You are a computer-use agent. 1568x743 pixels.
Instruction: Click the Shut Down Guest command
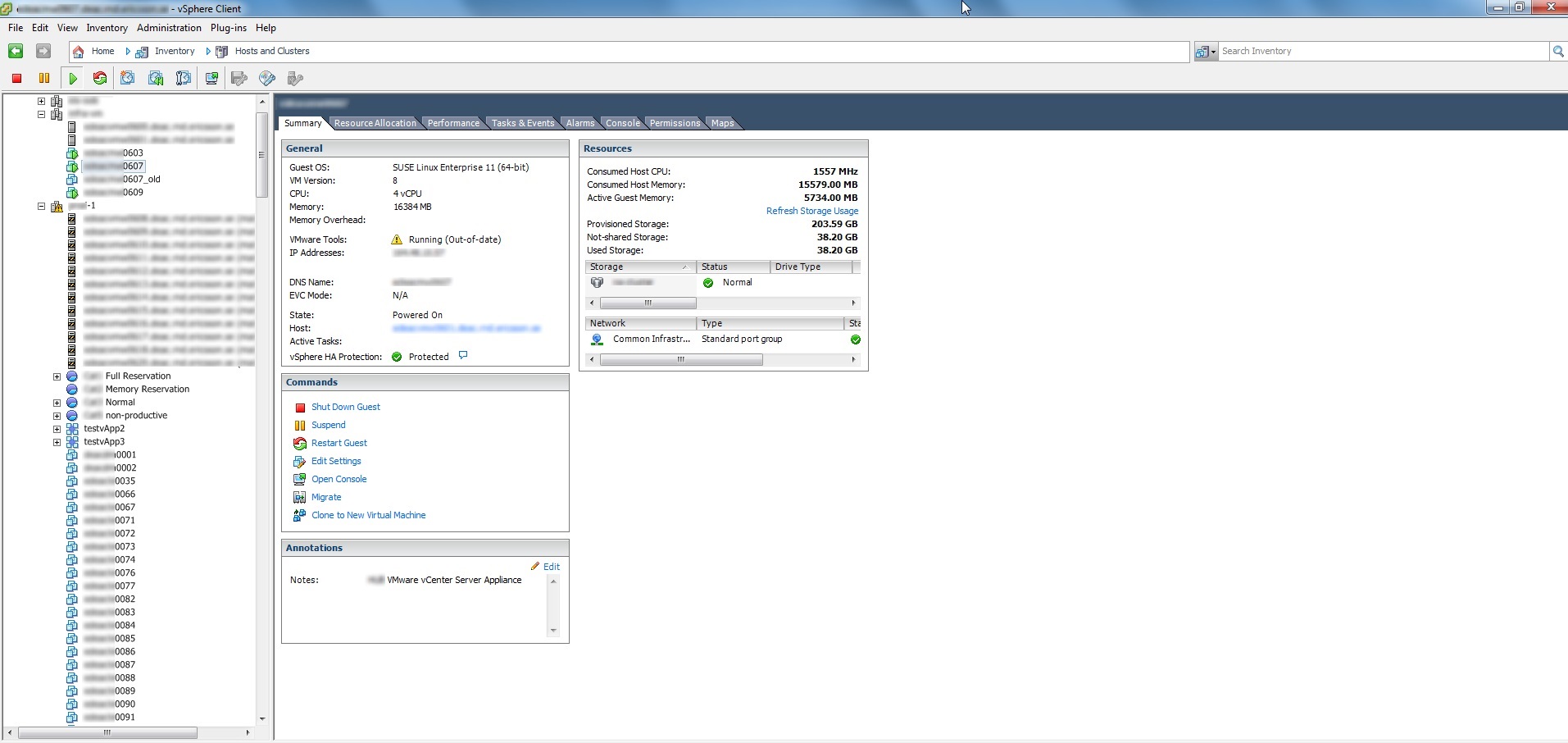point(346,407)
